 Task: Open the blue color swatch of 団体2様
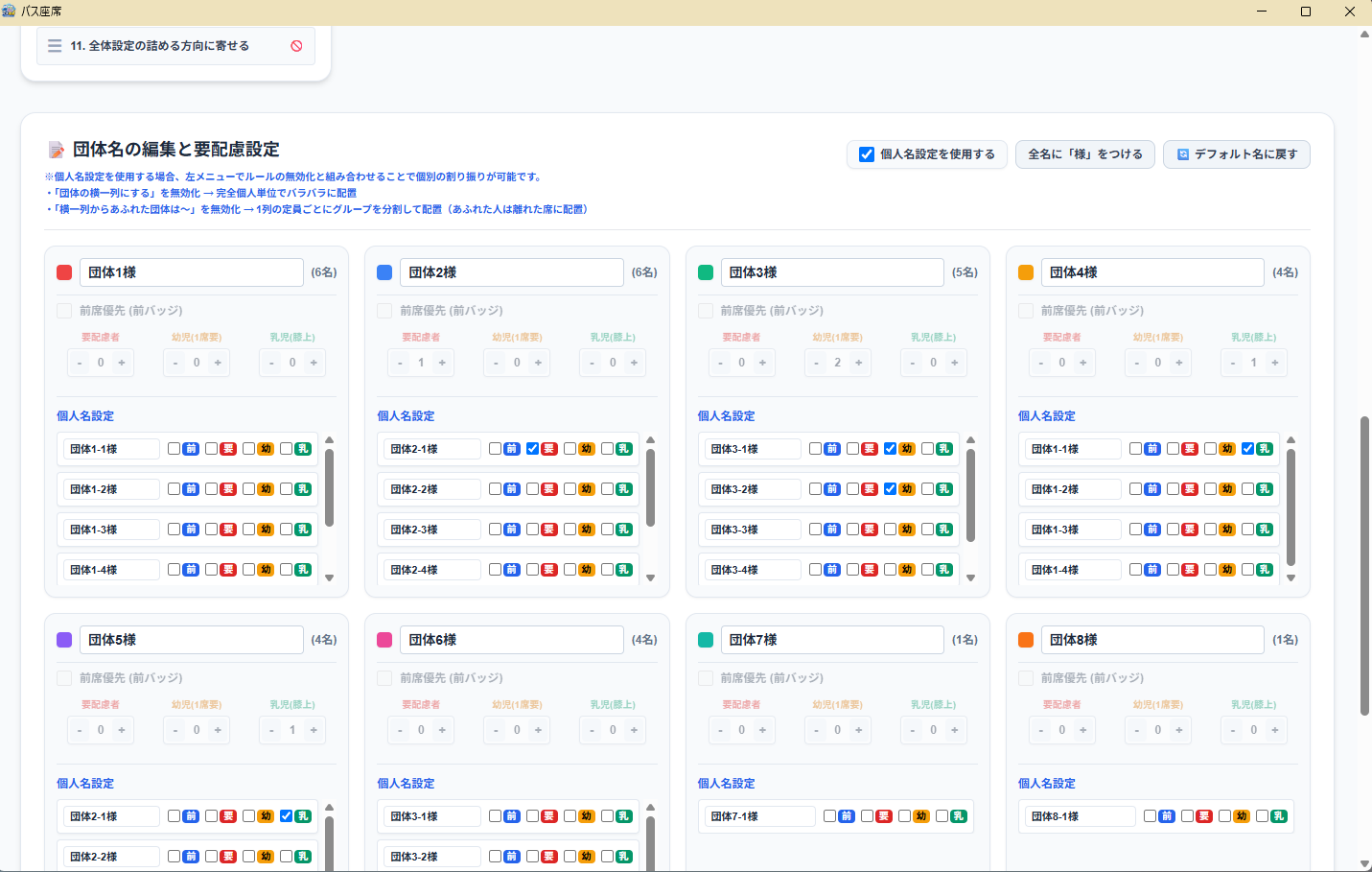pyautogui.click(x=384, y=272)
